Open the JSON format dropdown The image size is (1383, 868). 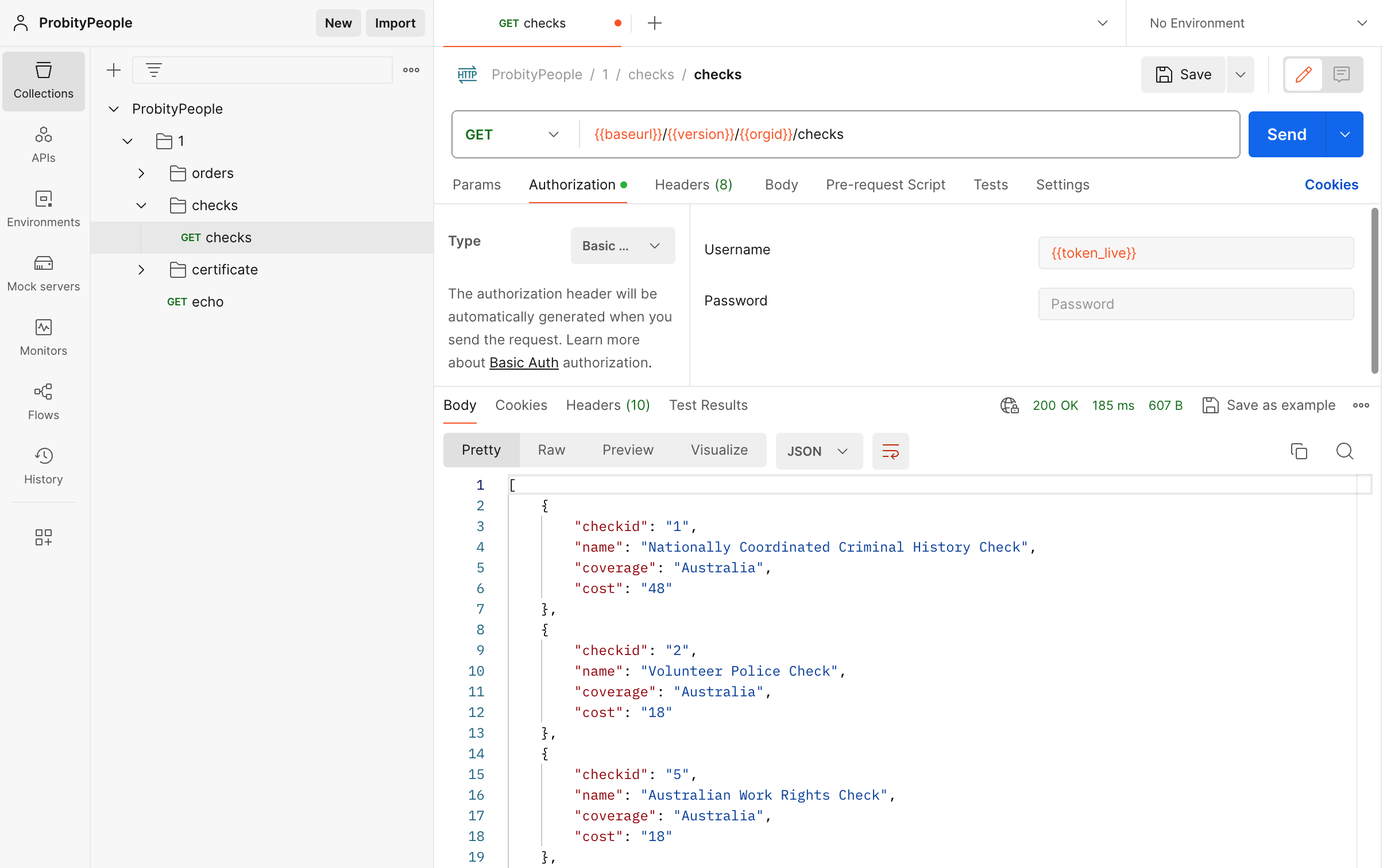click(x=819, y=451)
